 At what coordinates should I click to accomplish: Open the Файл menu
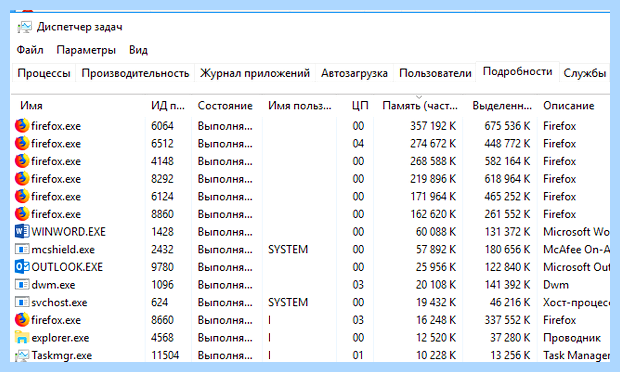30,50
